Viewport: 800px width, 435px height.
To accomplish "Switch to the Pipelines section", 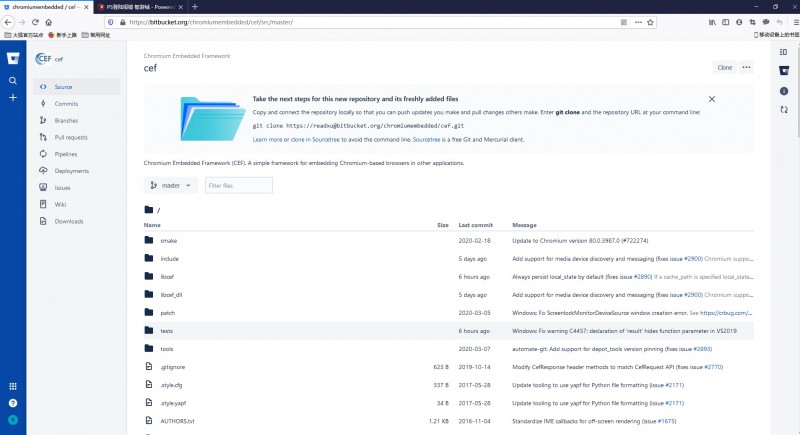I will [x=67, y=153].
